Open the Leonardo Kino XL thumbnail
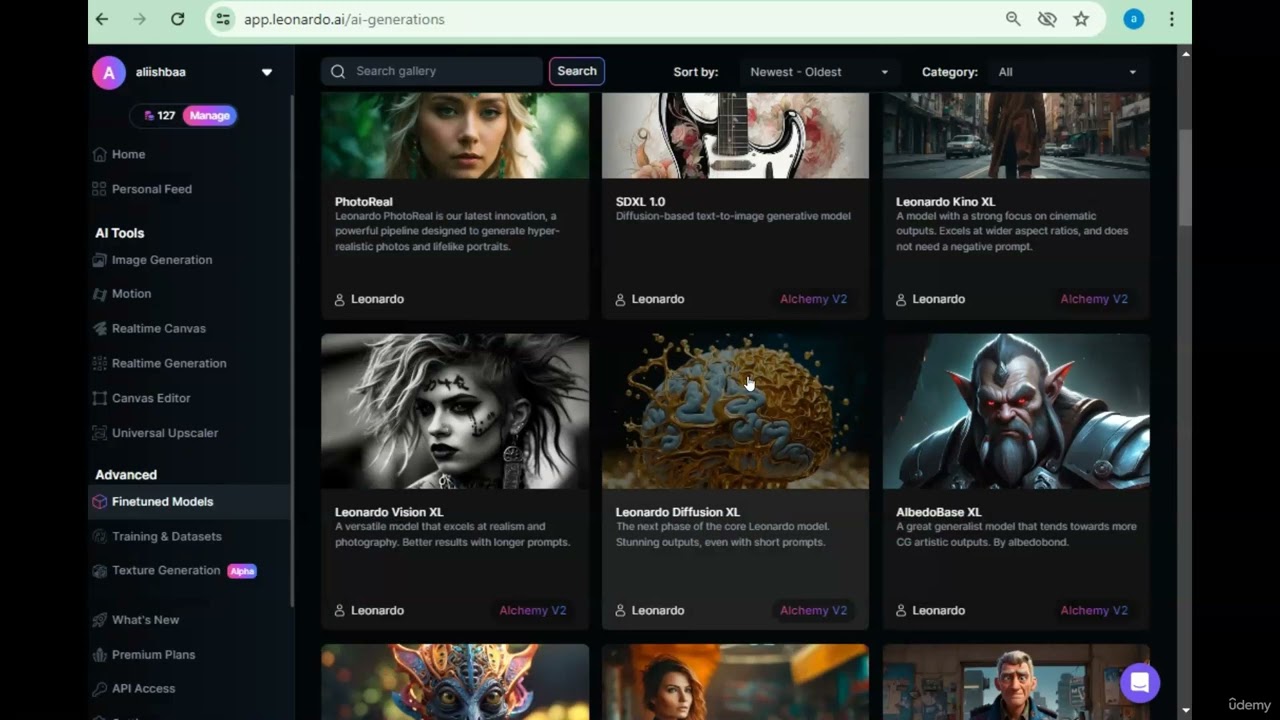This screenshot has height=720, width=1280. pyautogui.click(x=1016, y=136)
